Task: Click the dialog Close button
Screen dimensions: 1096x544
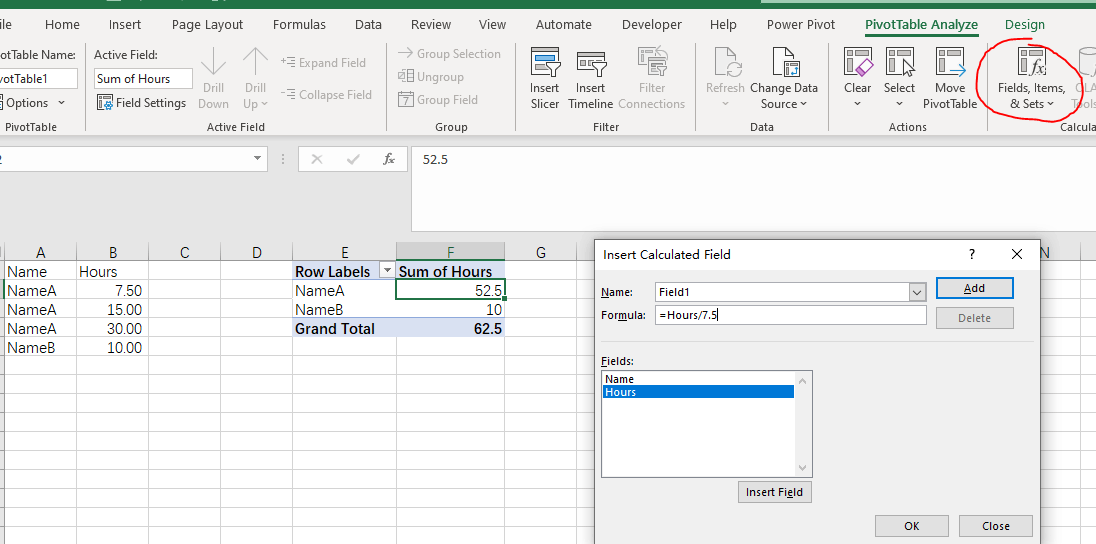Action: [995, 526]
